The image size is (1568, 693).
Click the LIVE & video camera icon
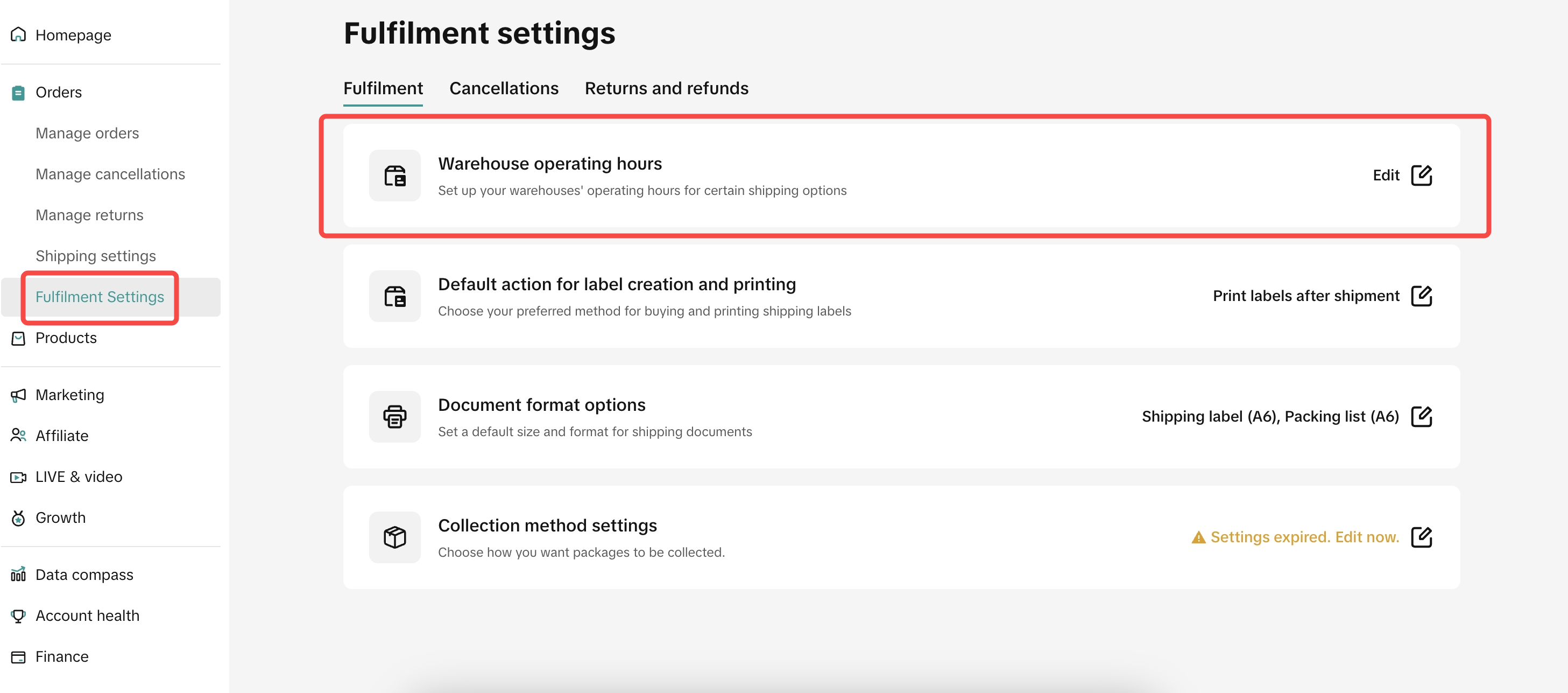tap(18, 477)
